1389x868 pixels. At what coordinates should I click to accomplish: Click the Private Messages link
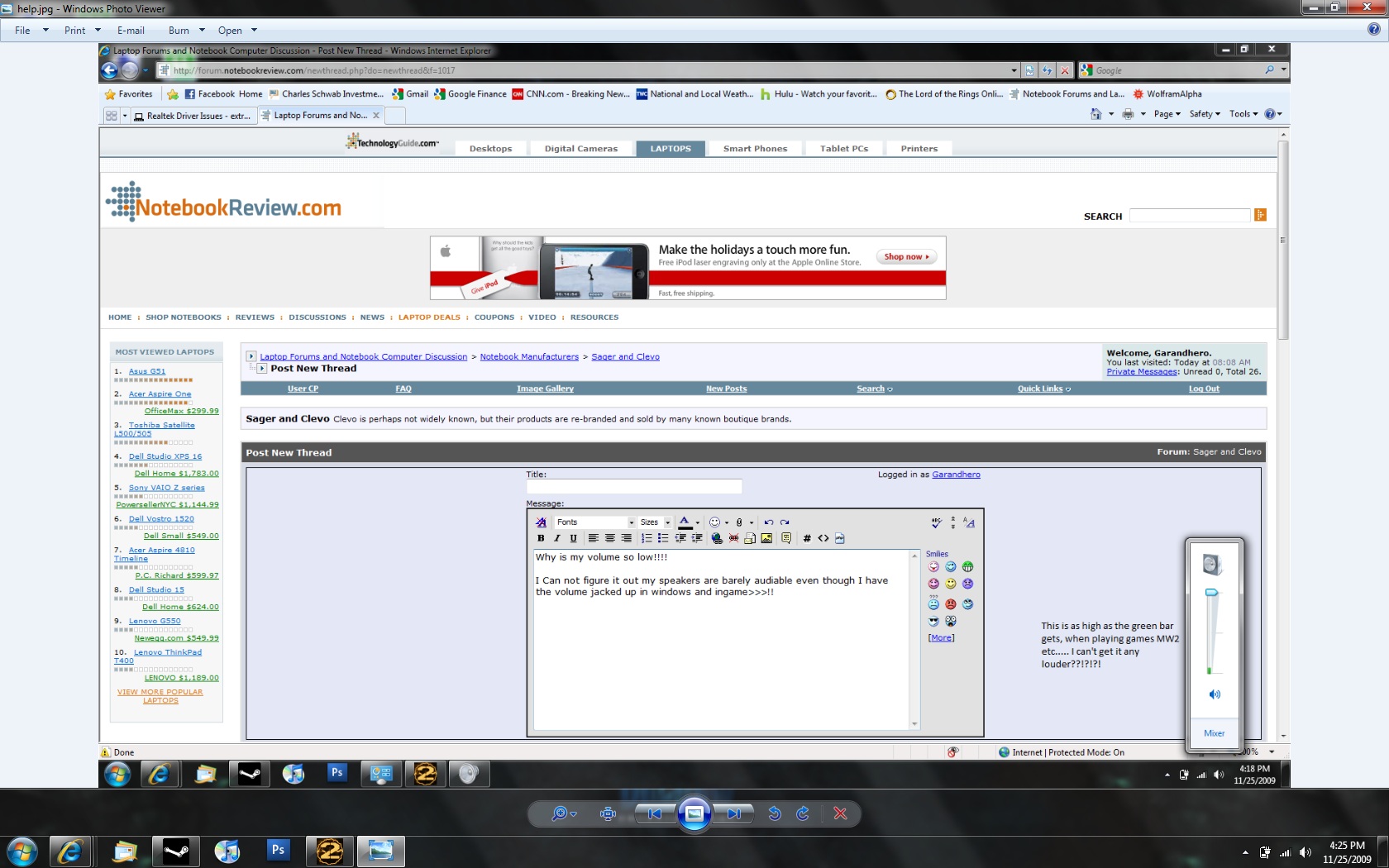(1143, 372)
